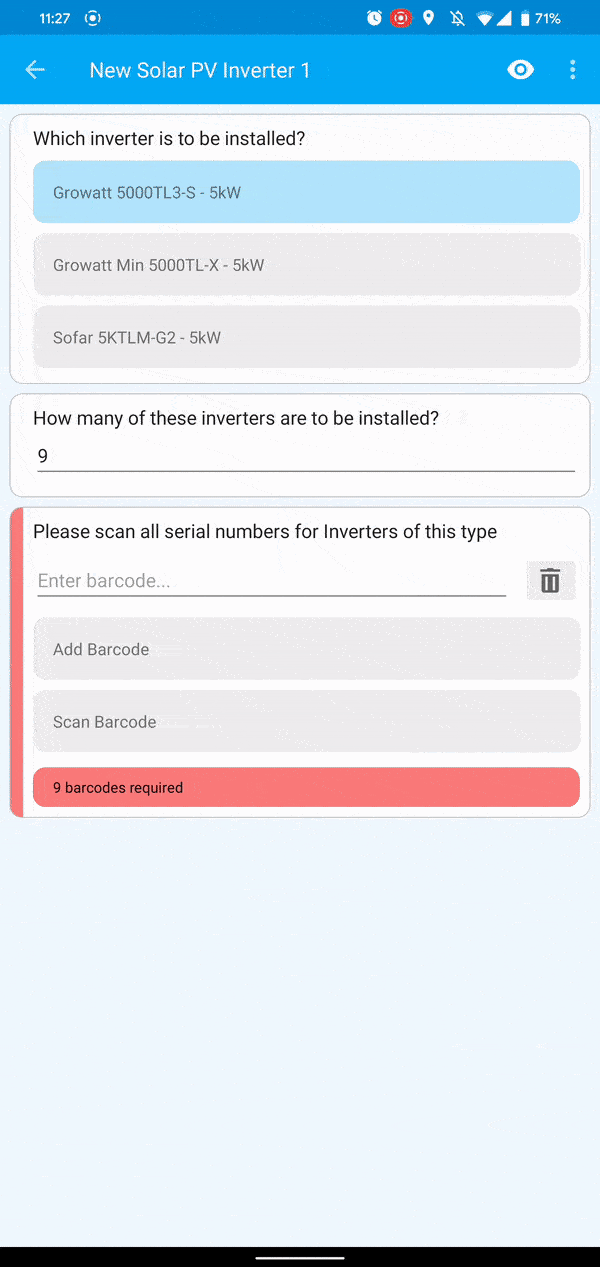Tap the Wi-Fi signal status icon
This screenshot has height=1267, width=600.
(484, 18)
